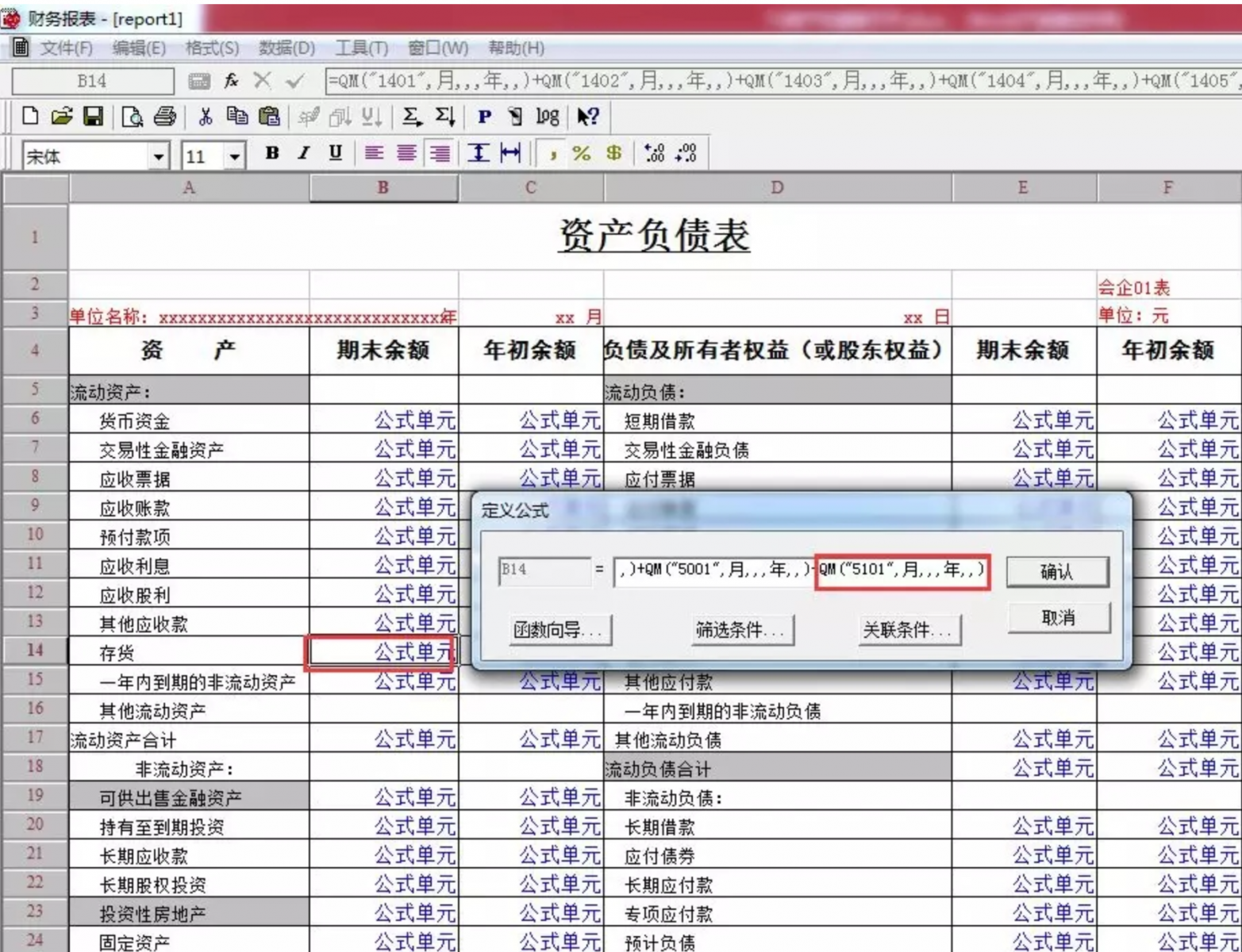This screenshot has height=952, width=1242.
Task: Click the Print icon
Action: coord(164,117)
